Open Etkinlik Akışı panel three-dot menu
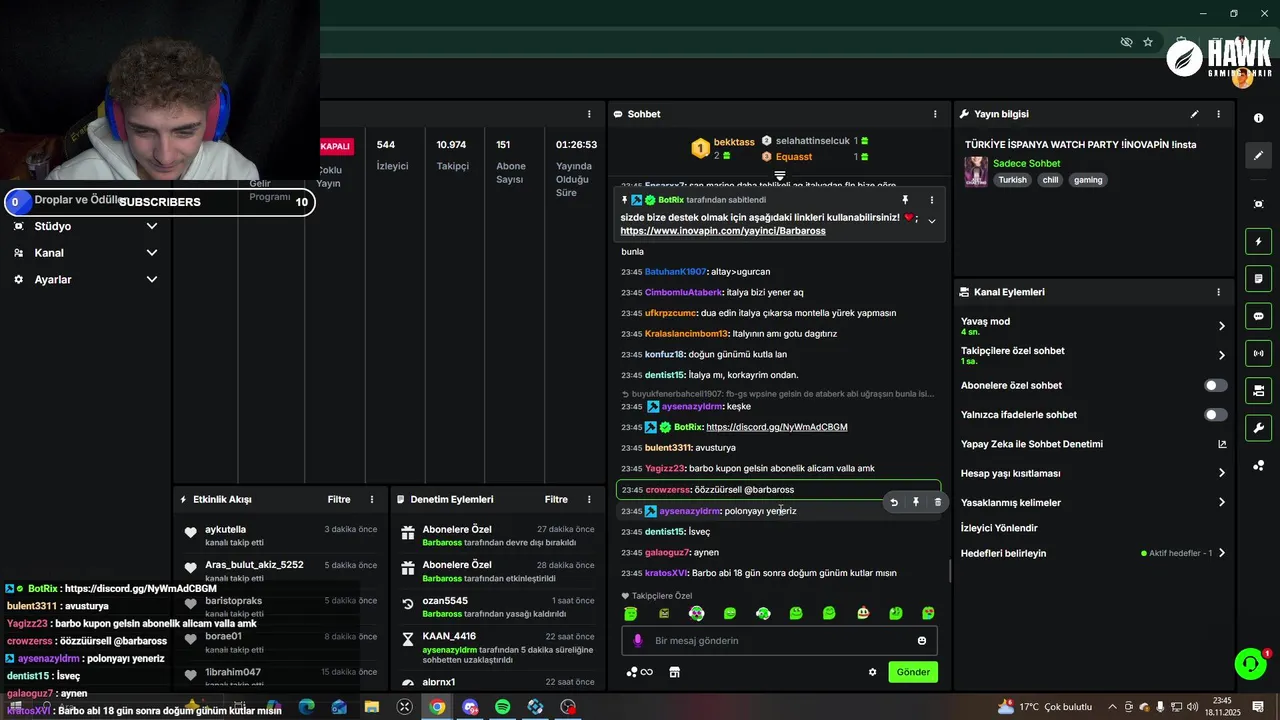 (x=372, y=499)
